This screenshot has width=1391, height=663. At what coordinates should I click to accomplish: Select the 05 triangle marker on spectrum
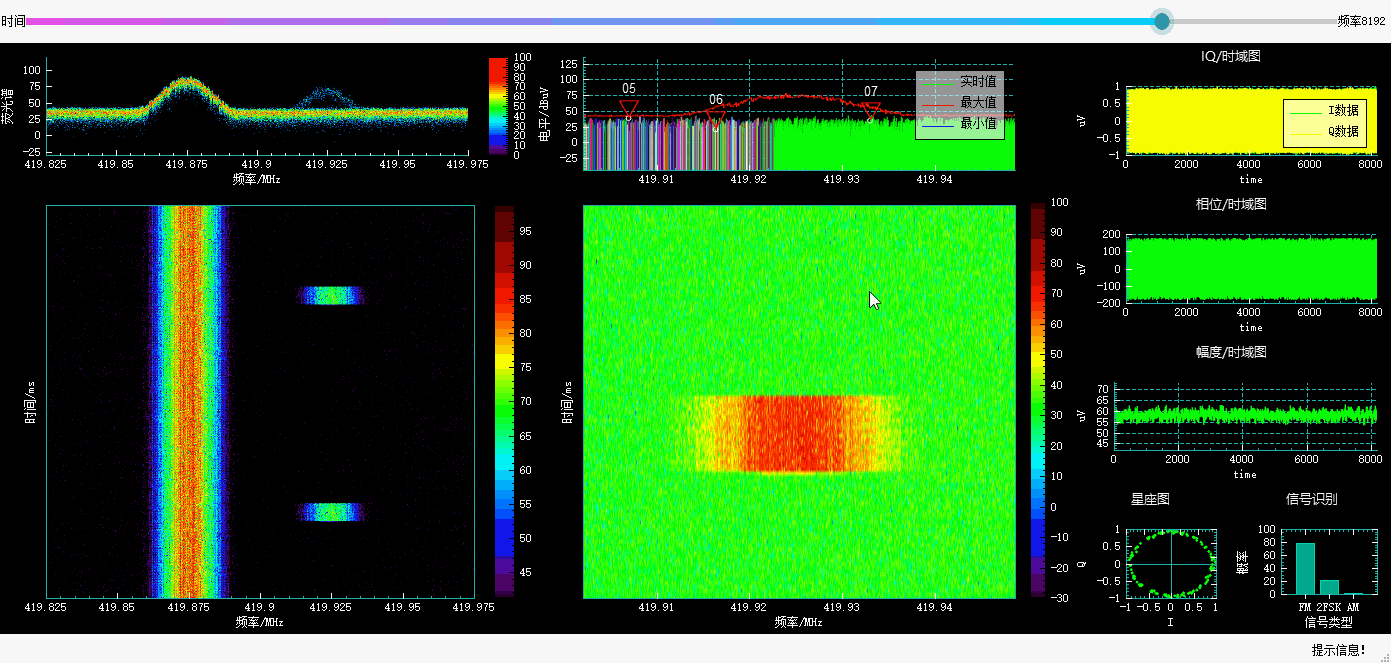click(628, 107)
